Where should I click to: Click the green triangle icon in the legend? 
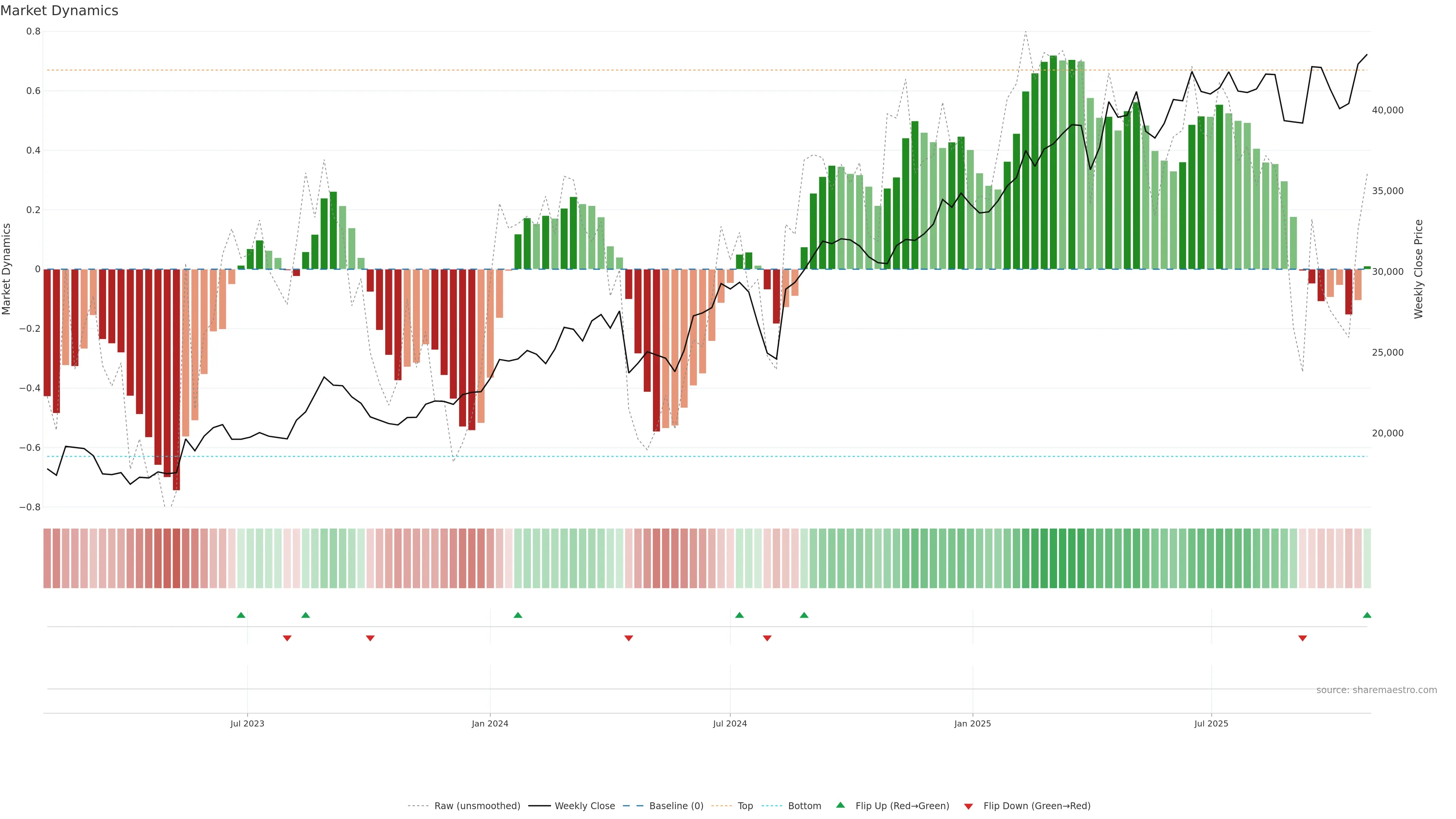coord(841,805)
